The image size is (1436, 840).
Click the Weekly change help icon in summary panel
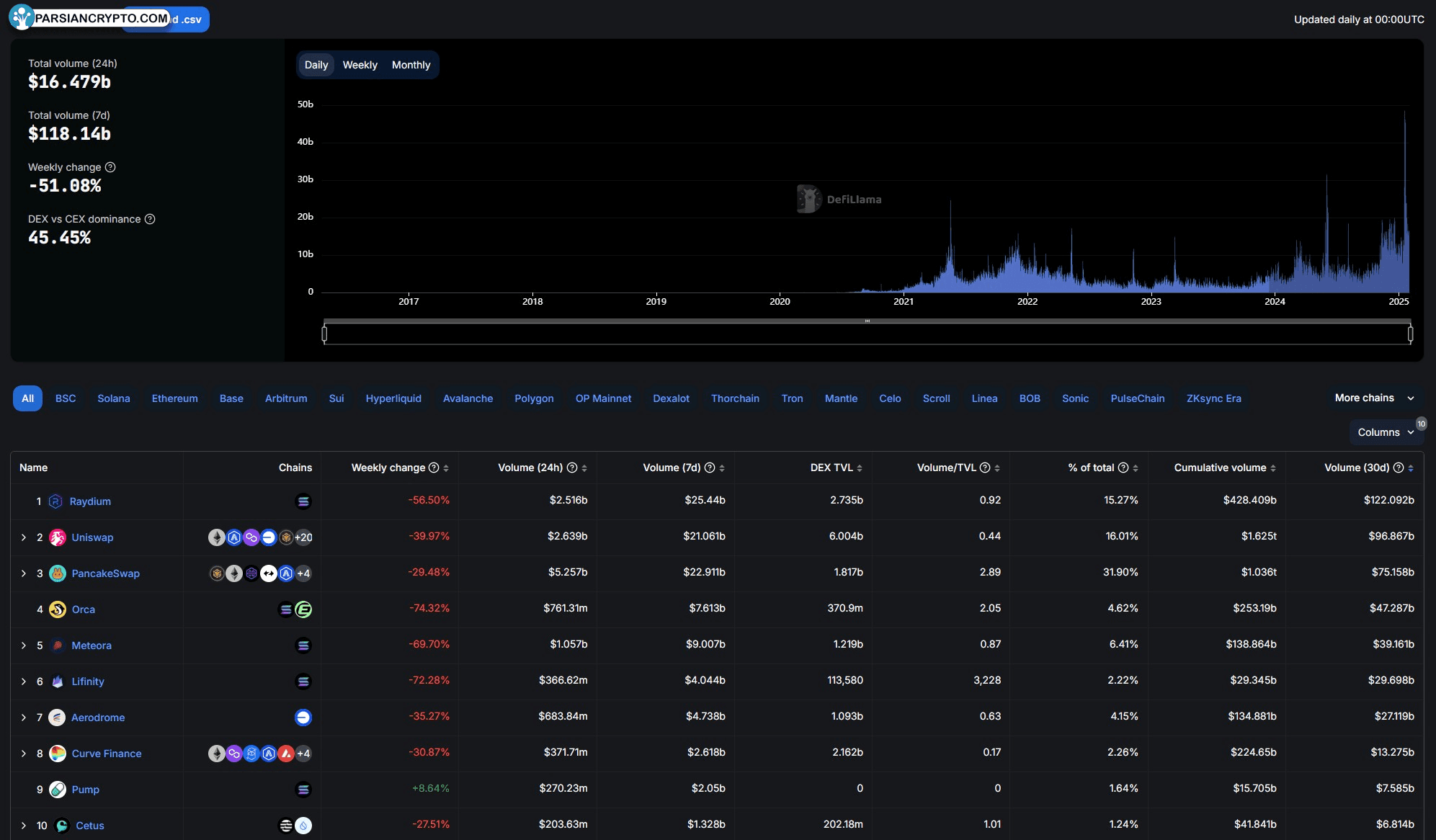click(110, 167)
